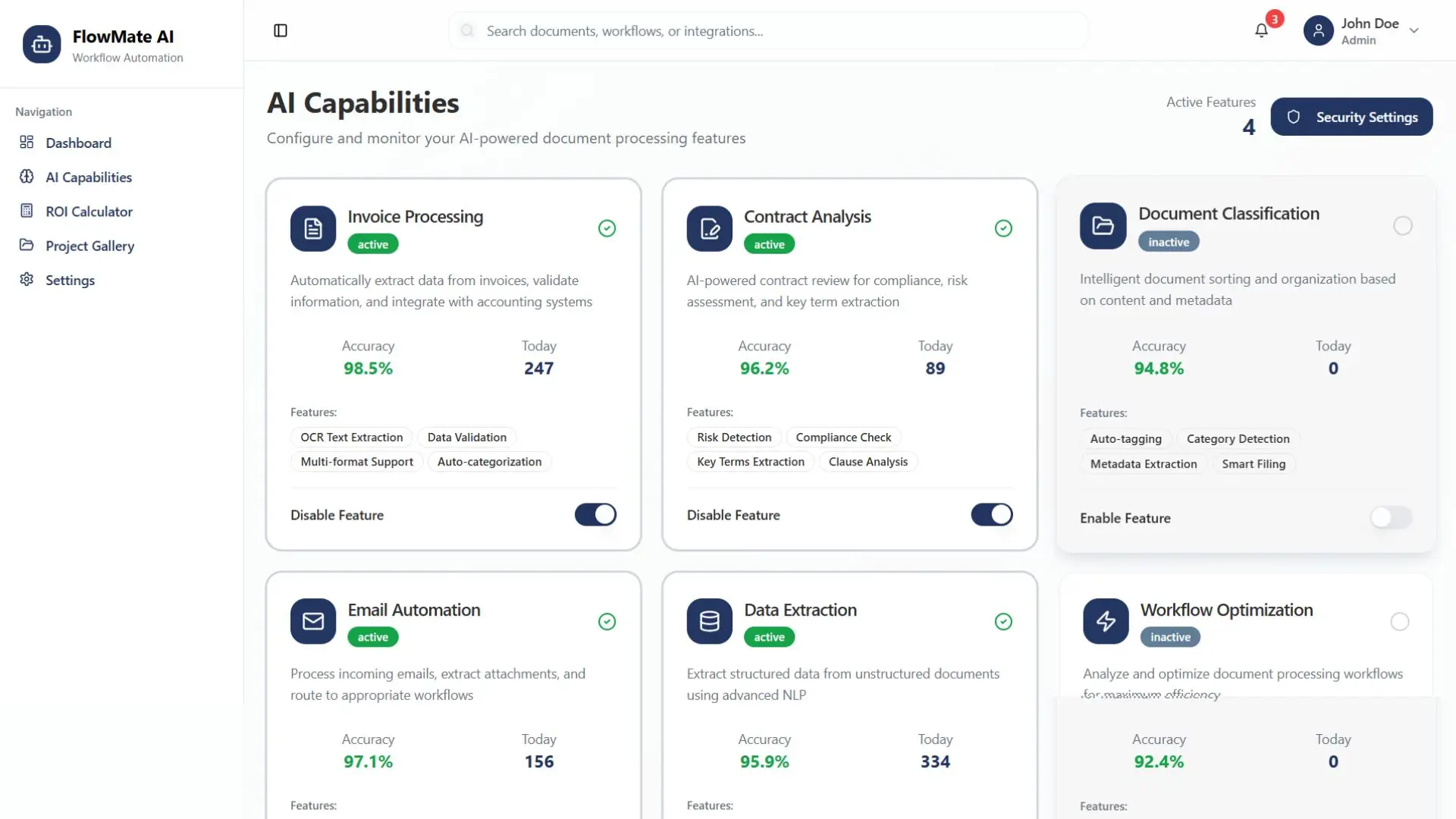Click the Category Detection tag
This screenshot has width=1456, height=819.
click(1238, 438)
